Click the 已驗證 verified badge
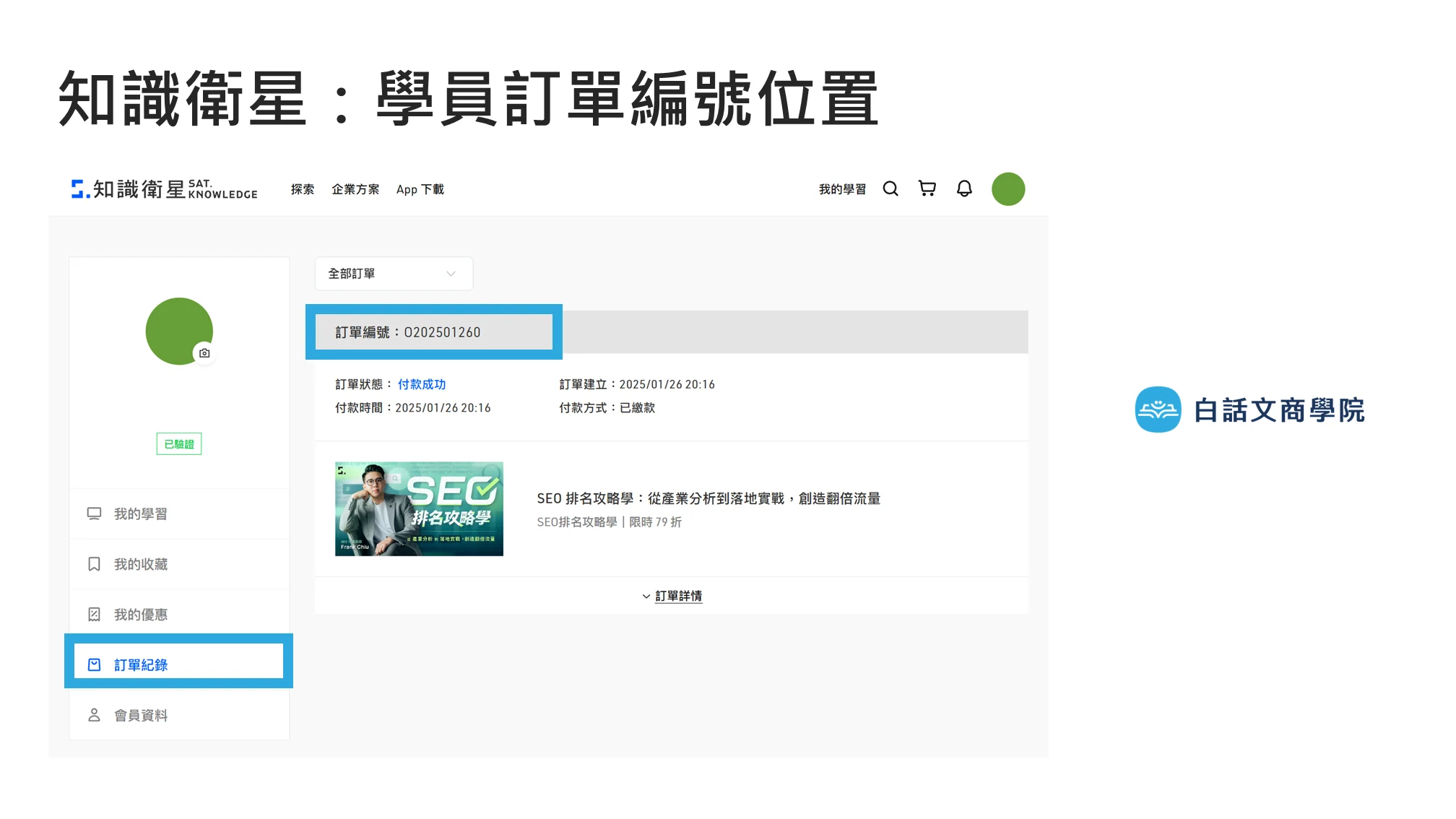1456x819 pixels. [179, 444]
